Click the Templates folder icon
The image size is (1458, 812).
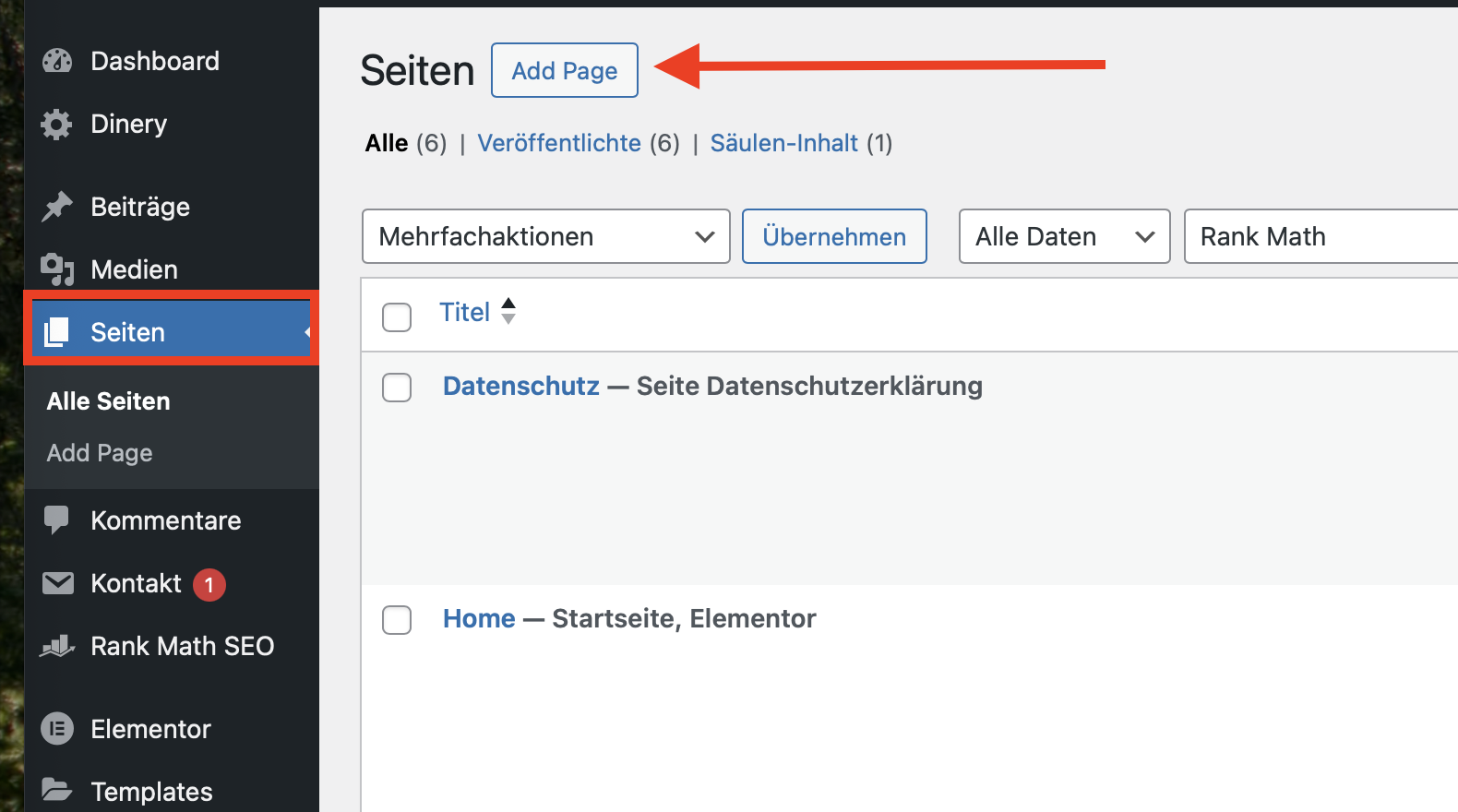pyautogui.click(x=56, y=791)
